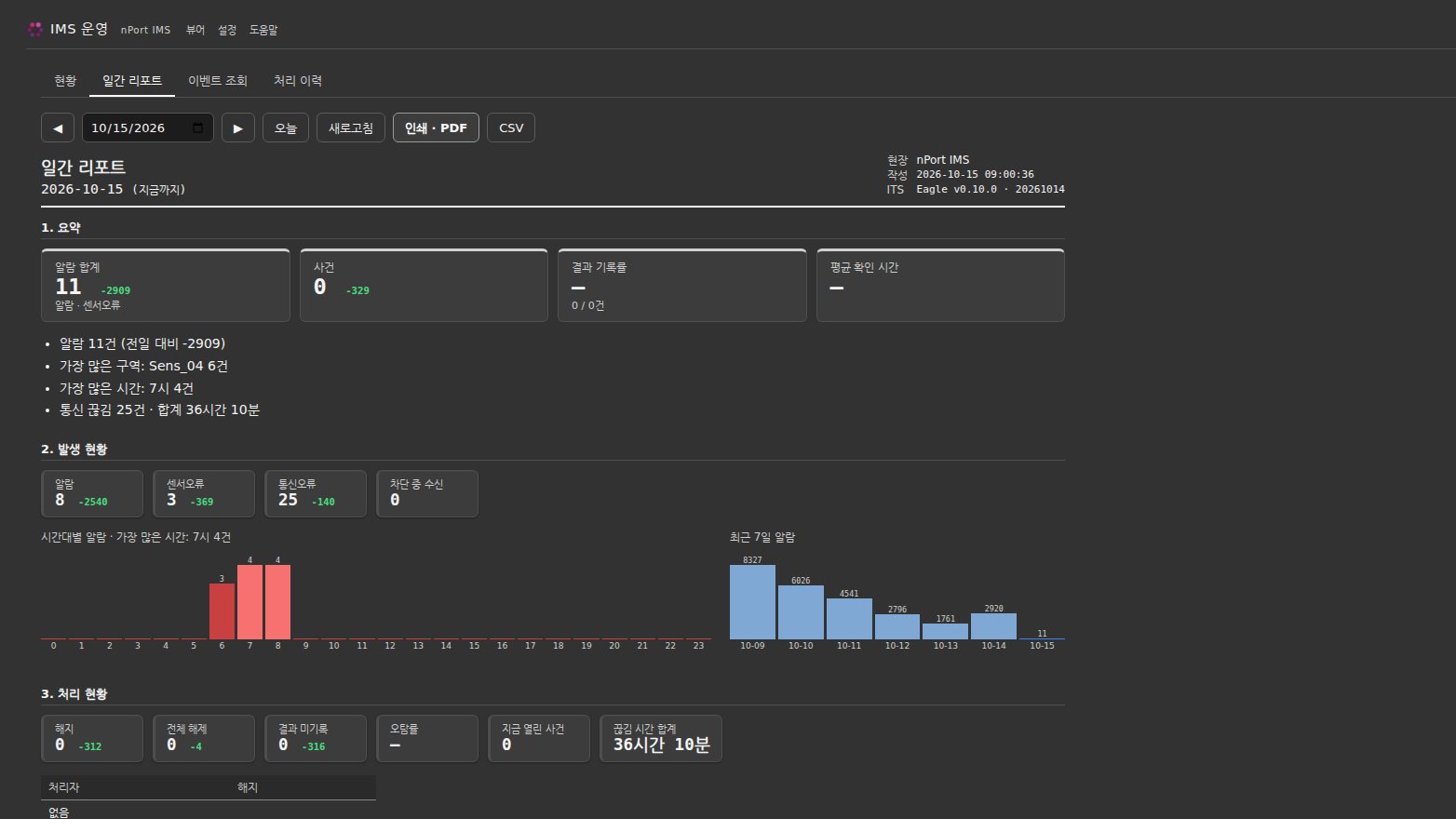Click the hour 7 bar in hourly chart

coord(249,602)
